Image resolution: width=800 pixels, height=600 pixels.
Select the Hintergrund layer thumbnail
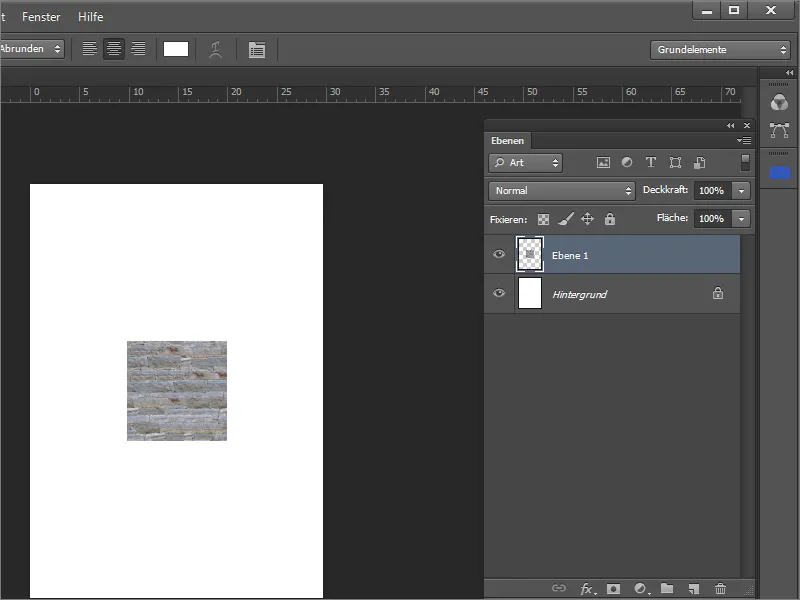pyautogui.click(x=530, y=293)
